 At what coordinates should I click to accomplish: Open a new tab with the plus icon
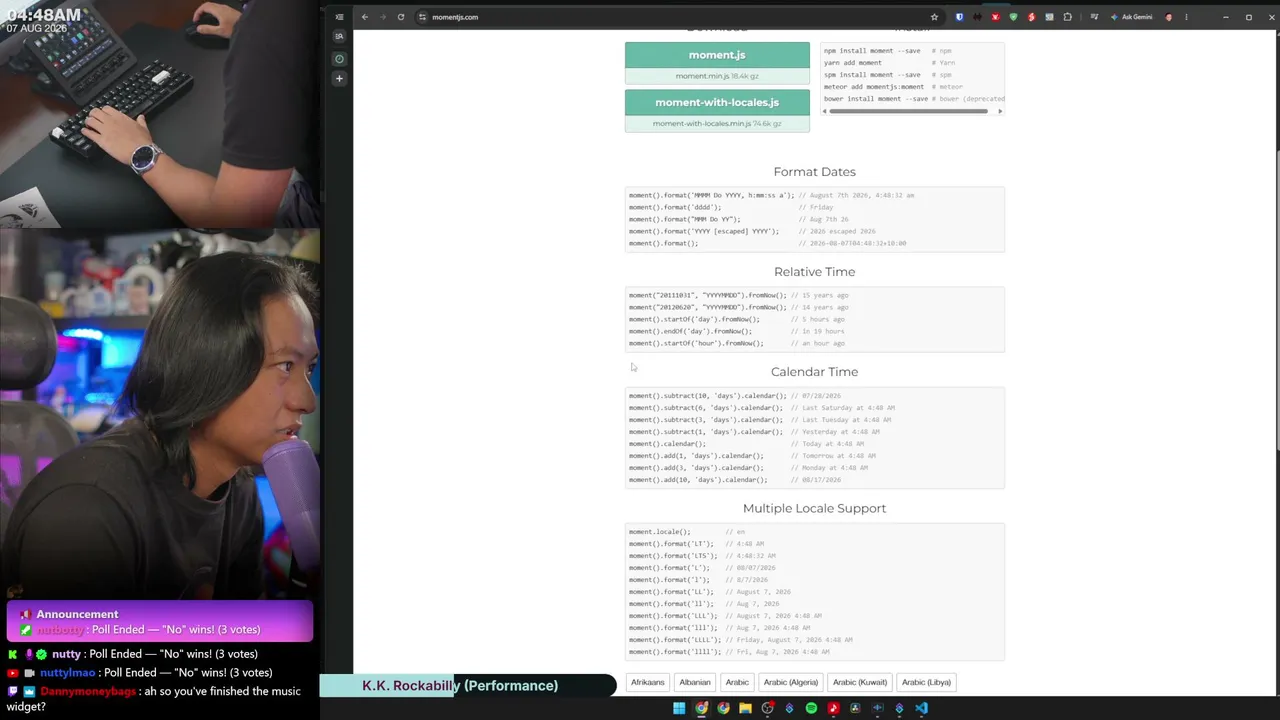pos(339,78)
